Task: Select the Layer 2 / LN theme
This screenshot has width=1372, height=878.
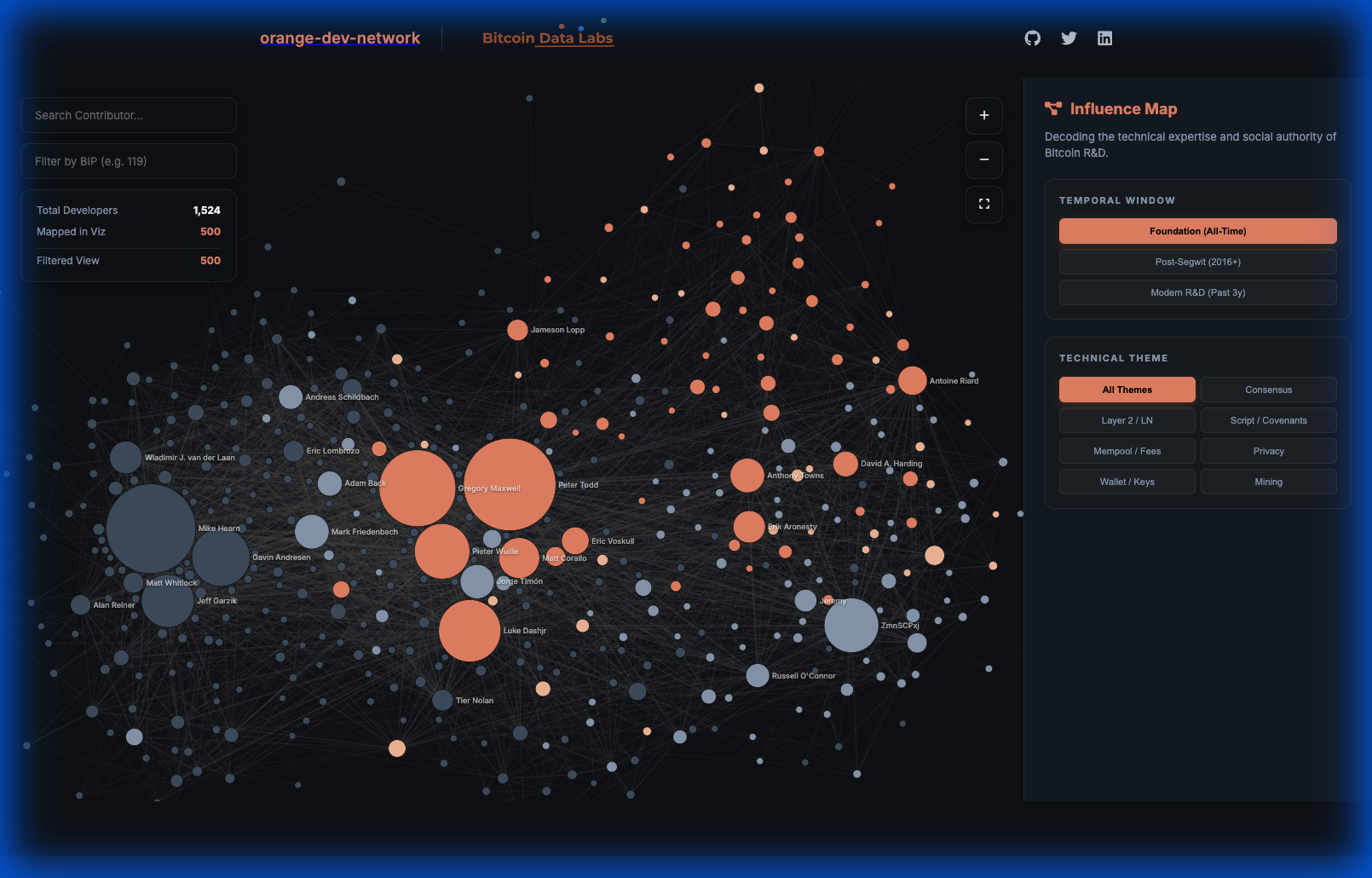Action: click(x=1127, y=420)
